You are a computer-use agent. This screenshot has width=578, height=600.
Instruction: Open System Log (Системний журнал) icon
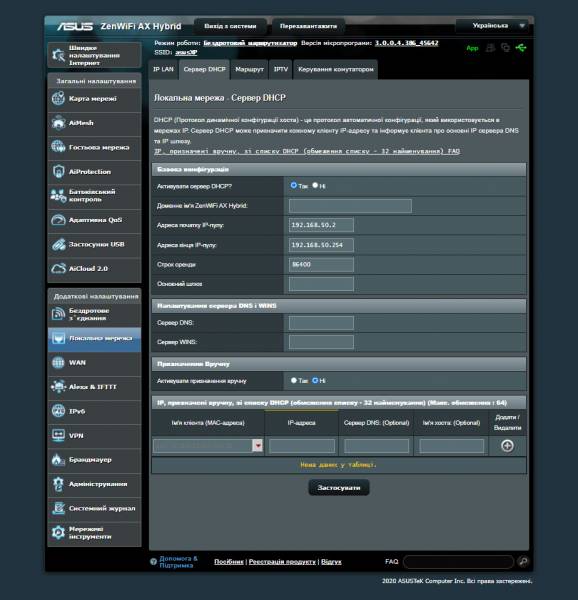click(58, 508)
